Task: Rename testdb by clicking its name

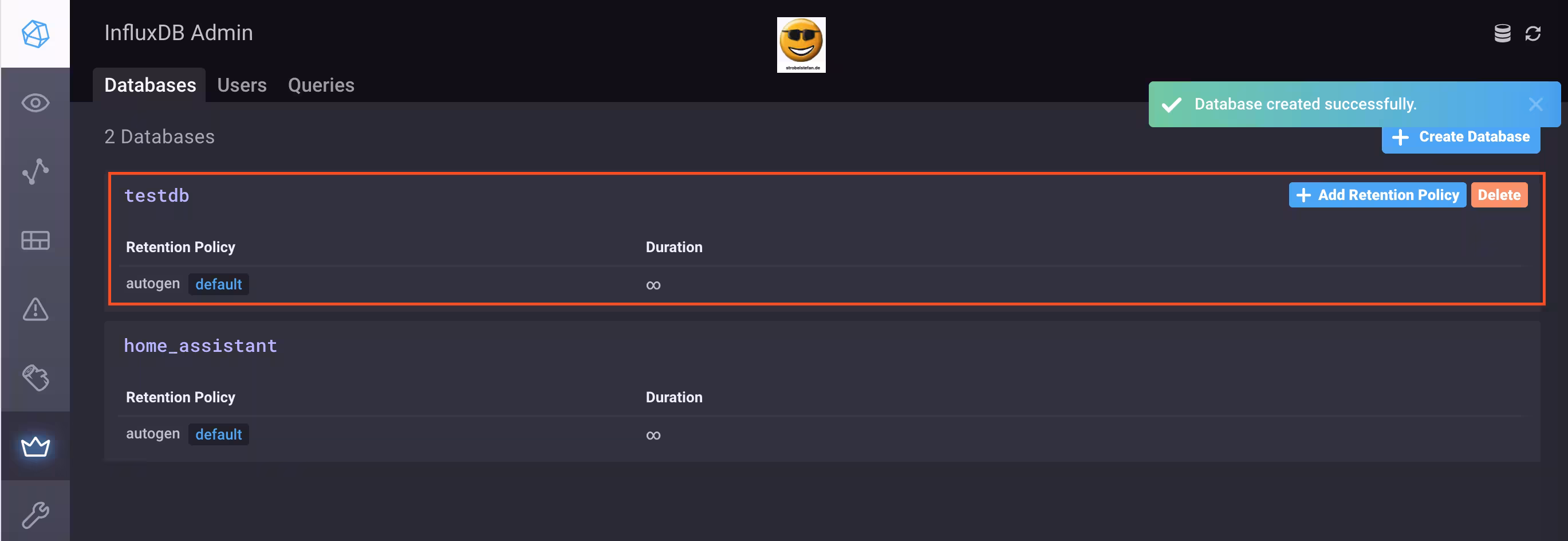Action: tap(157, 195)
